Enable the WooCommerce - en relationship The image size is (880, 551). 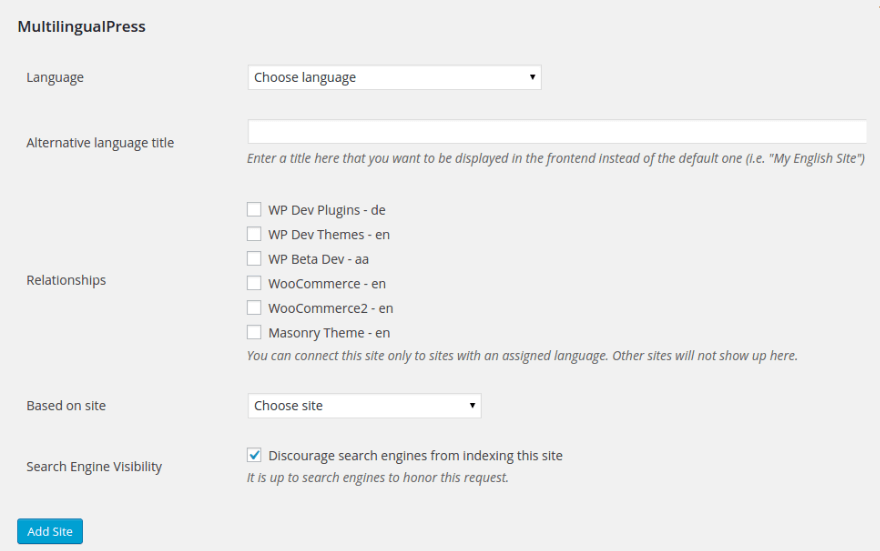point(254,283)
